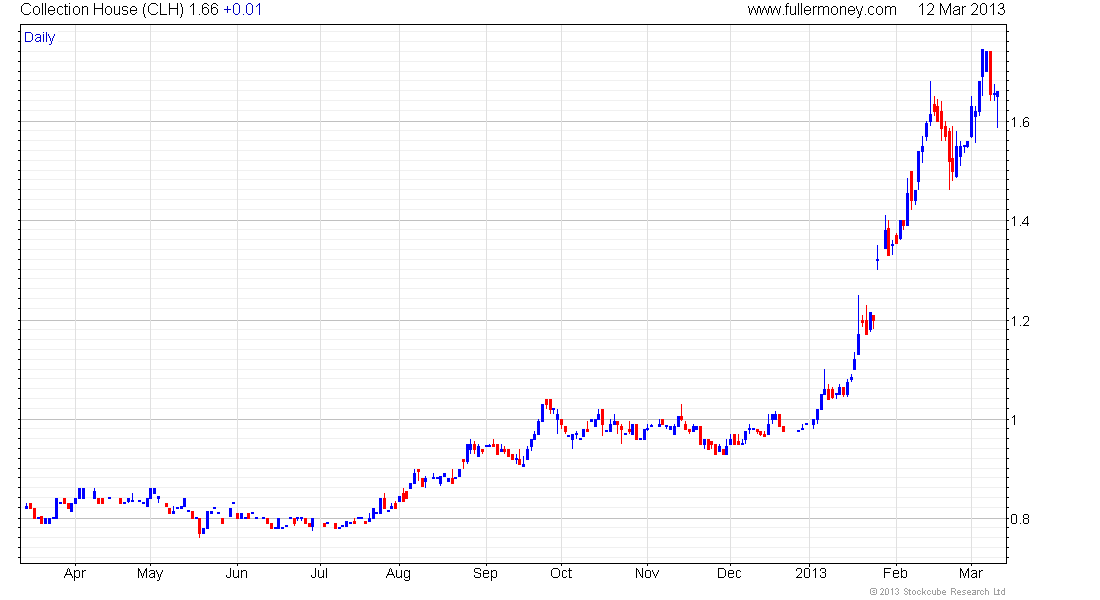The image size is (1100, 600).
Task: Click the 1.6 price axis label
Action: (1020, 122)
